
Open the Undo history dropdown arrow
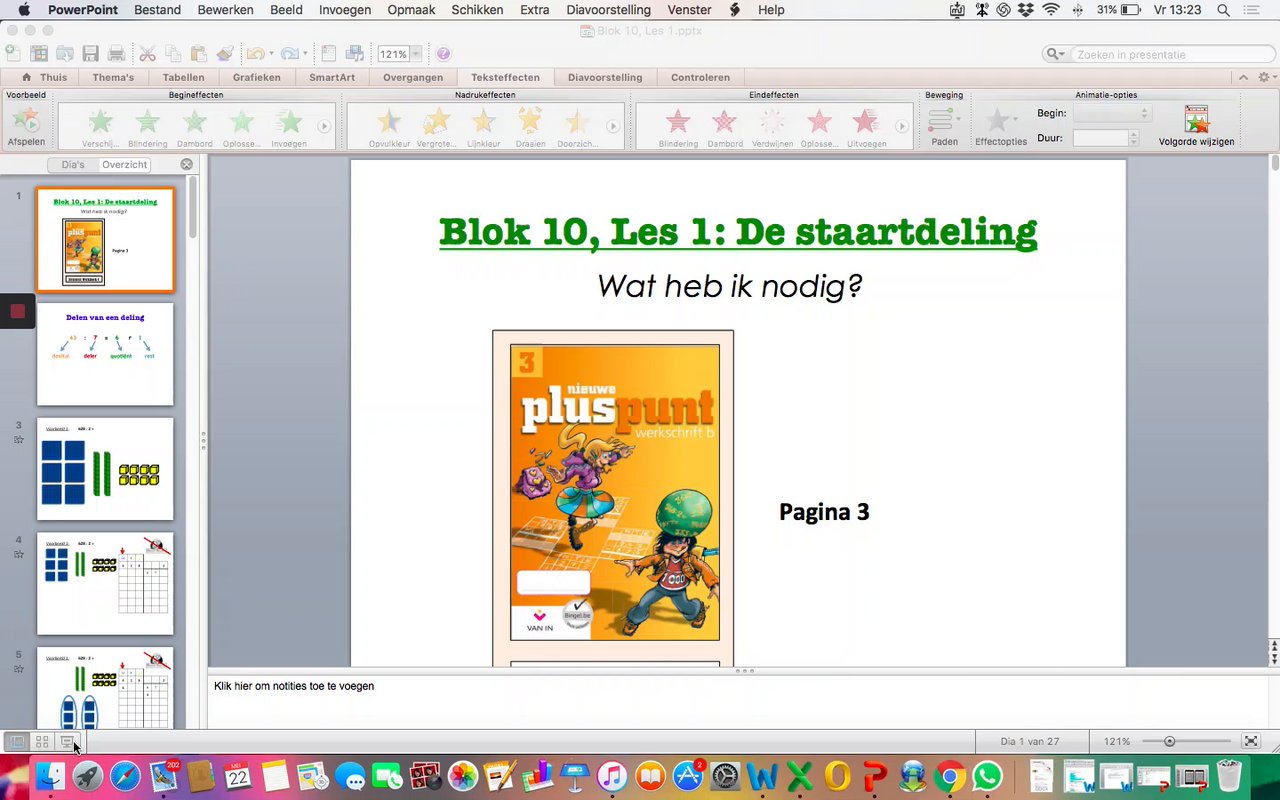pyautogui.click(x=271, y=54)
